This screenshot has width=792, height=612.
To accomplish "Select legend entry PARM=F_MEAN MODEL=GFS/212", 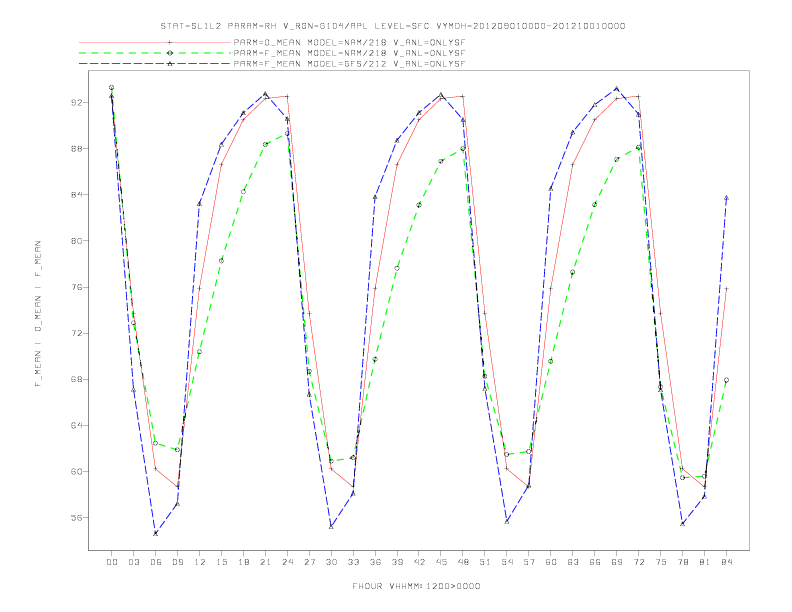I will point(349,64).
